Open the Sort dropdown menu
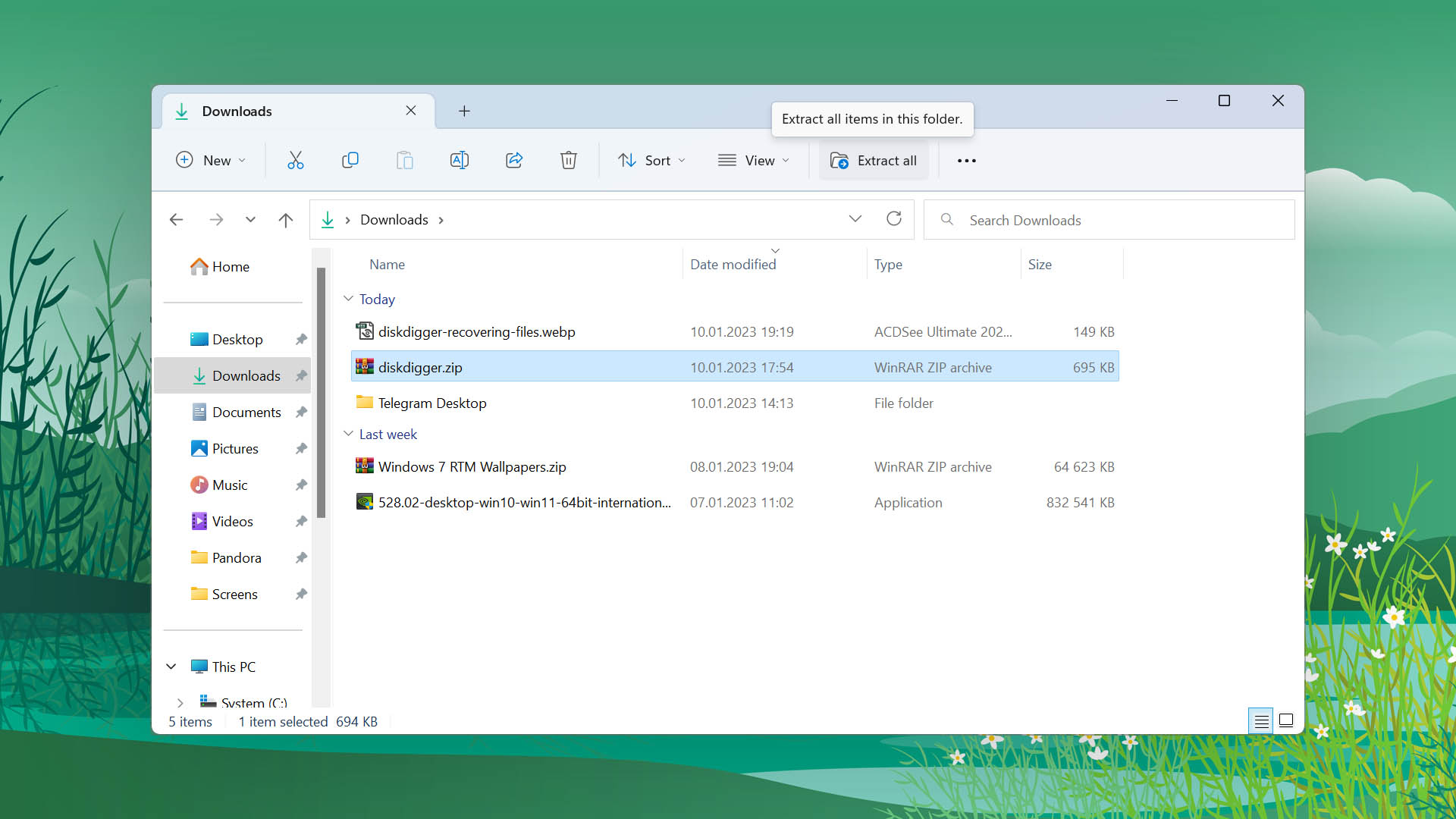Image resolution: width=1456 pixels, height=819 pixels. [x=651, y=160]
